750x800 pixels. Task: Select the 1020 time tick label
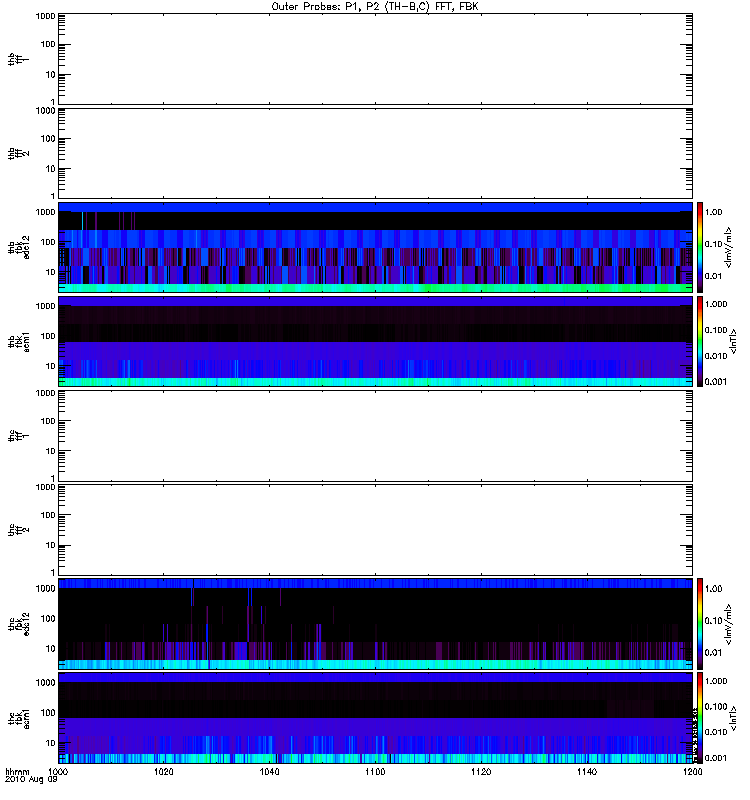[x=164, y=773]
